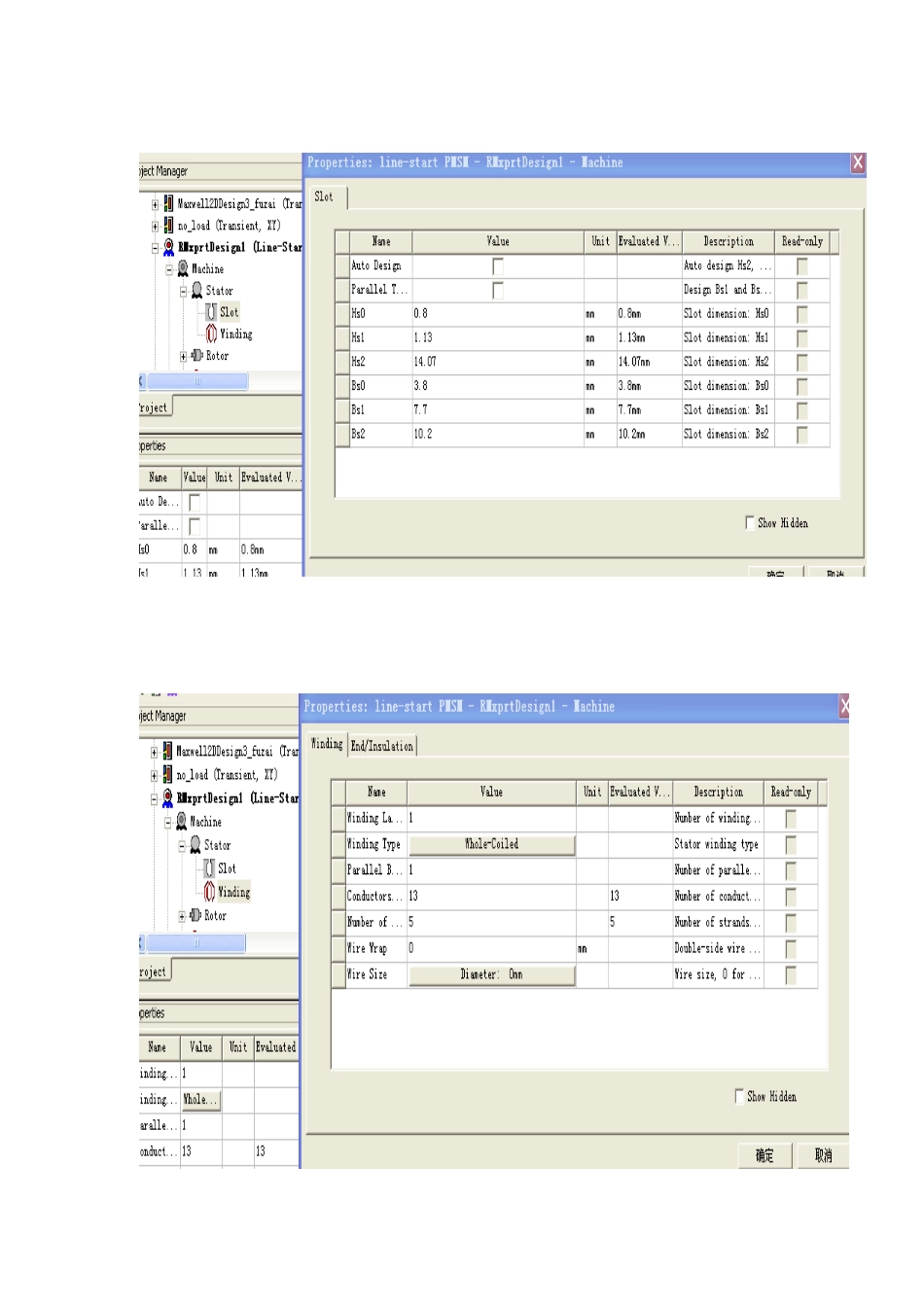Open Wire Size Diameter: 0mm button
The height and width of the screenshot is (1307, 924).
click(x=491, y=974)
